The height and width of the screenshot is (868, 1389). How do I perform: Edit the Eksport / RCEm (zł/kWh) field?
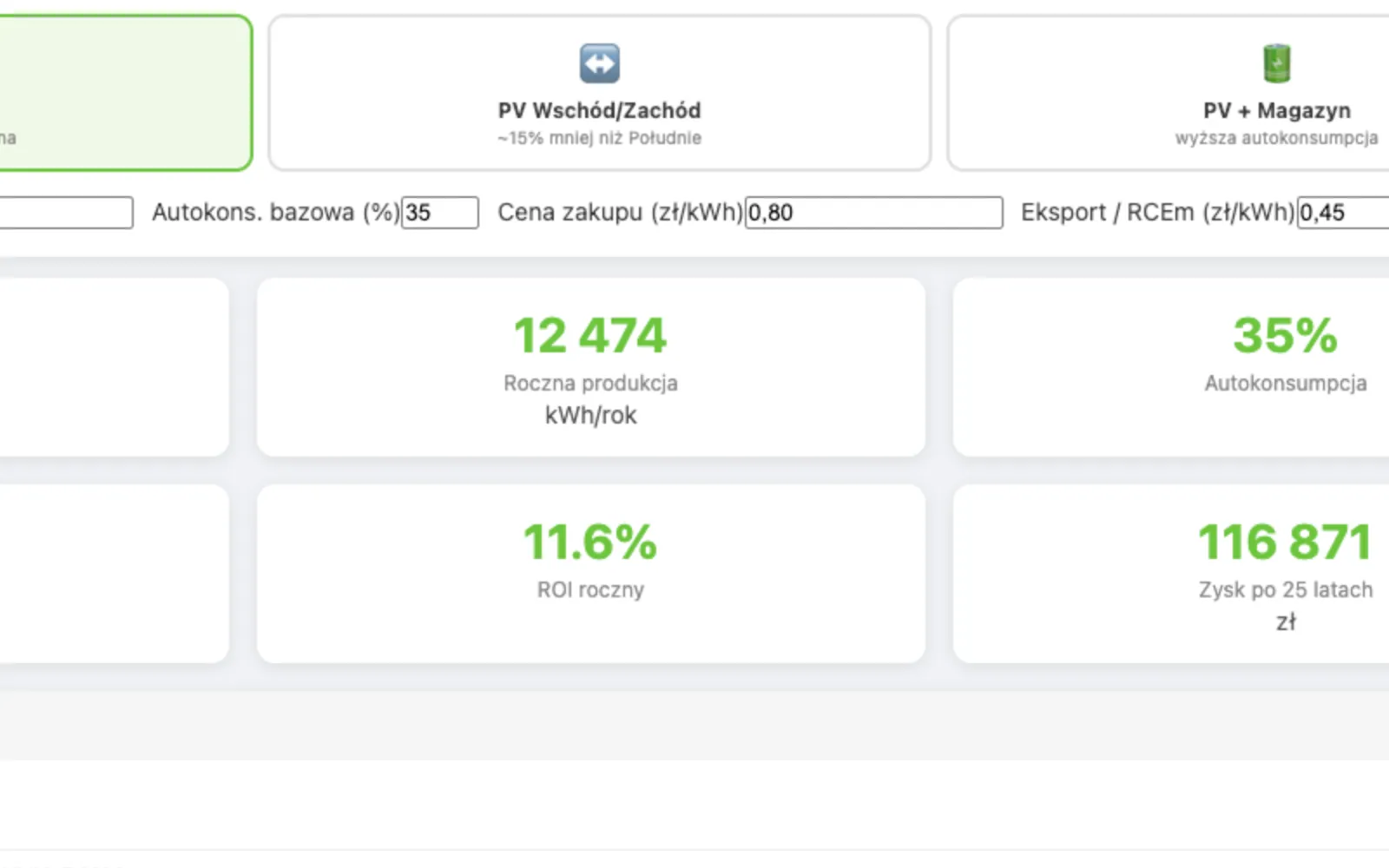1343,213
